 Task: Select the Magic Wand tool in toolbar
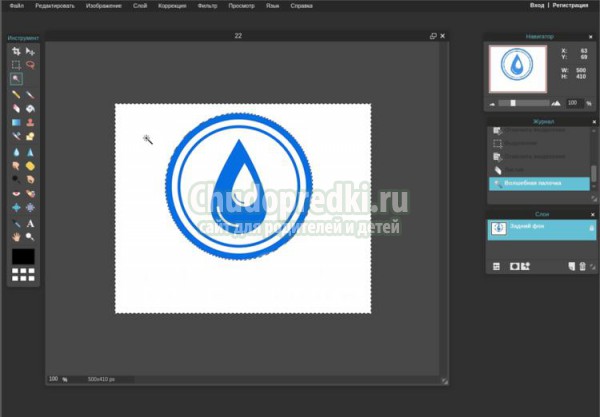point(16,79)
